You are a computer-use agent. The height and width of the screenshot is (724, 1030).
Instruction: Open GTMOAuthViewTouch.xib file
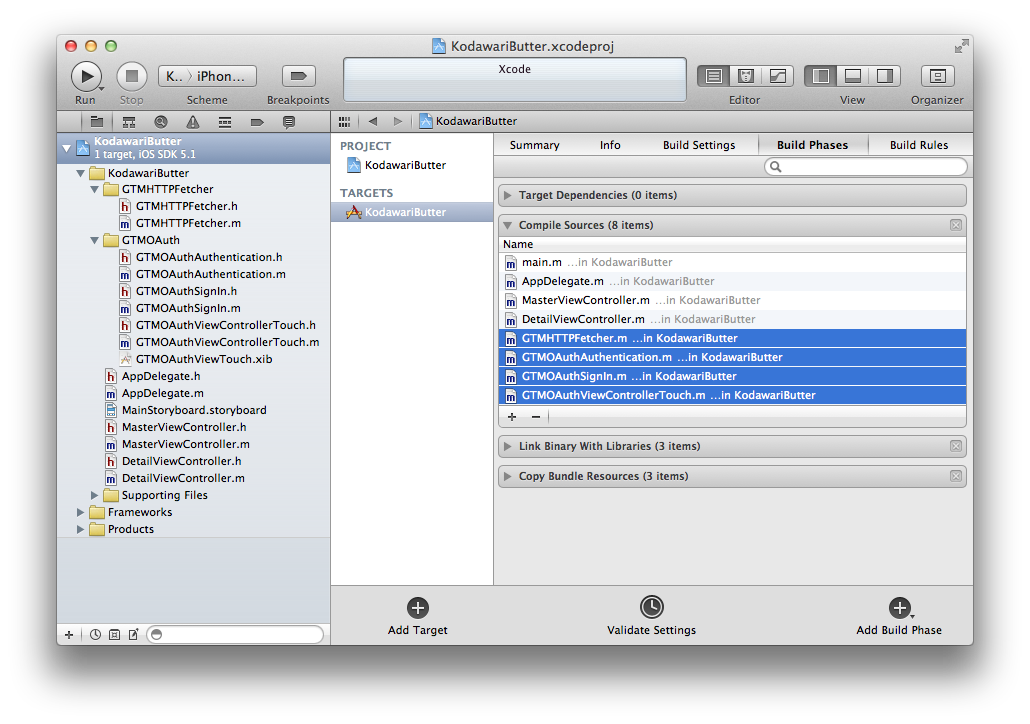coord(196,359)
